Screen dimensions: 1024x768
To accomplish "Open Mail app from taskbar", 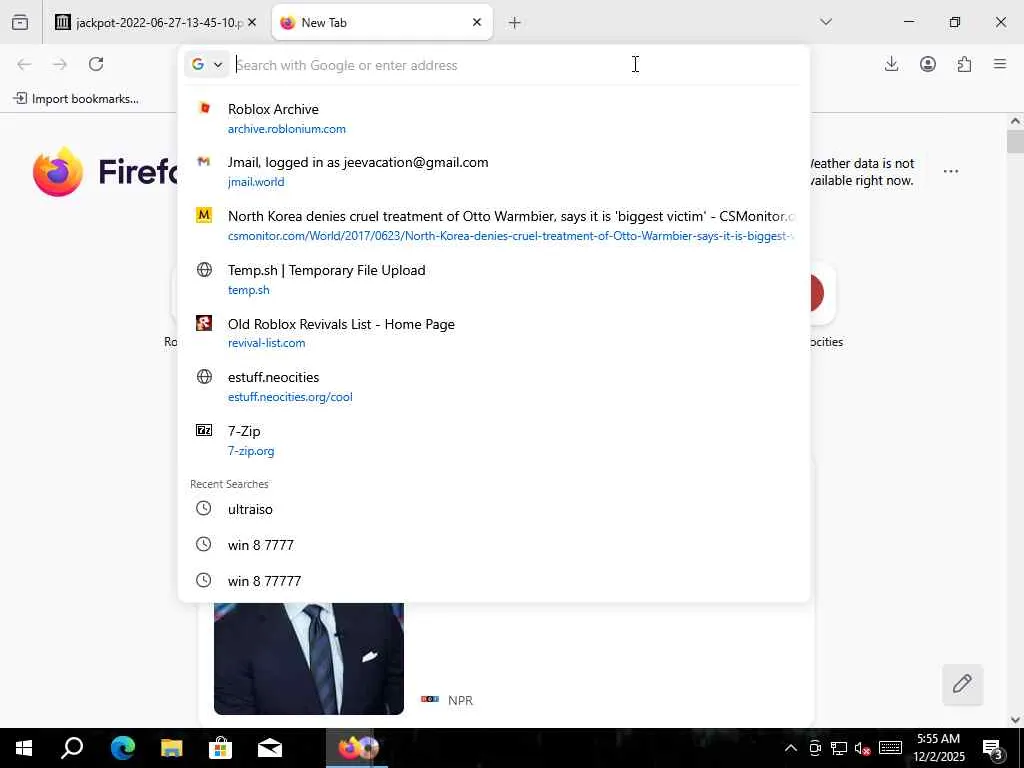I will (270, 748).
